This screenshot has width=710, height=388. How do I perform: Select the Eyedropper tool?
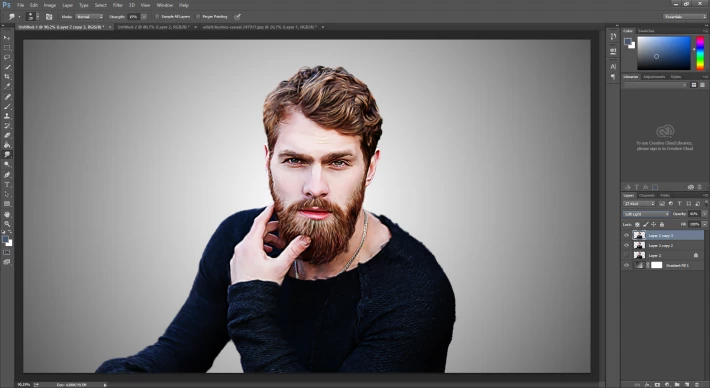point(7,86)
